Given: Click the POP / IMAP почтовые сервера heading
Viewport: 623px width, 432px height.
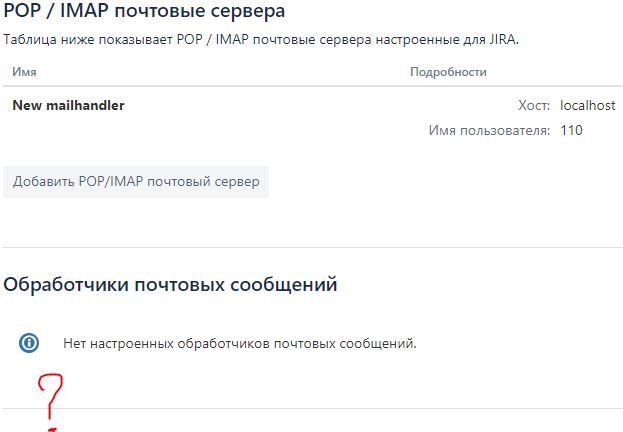Looking at the screenshot, I should pyautogui.click(x=144, y=10).
